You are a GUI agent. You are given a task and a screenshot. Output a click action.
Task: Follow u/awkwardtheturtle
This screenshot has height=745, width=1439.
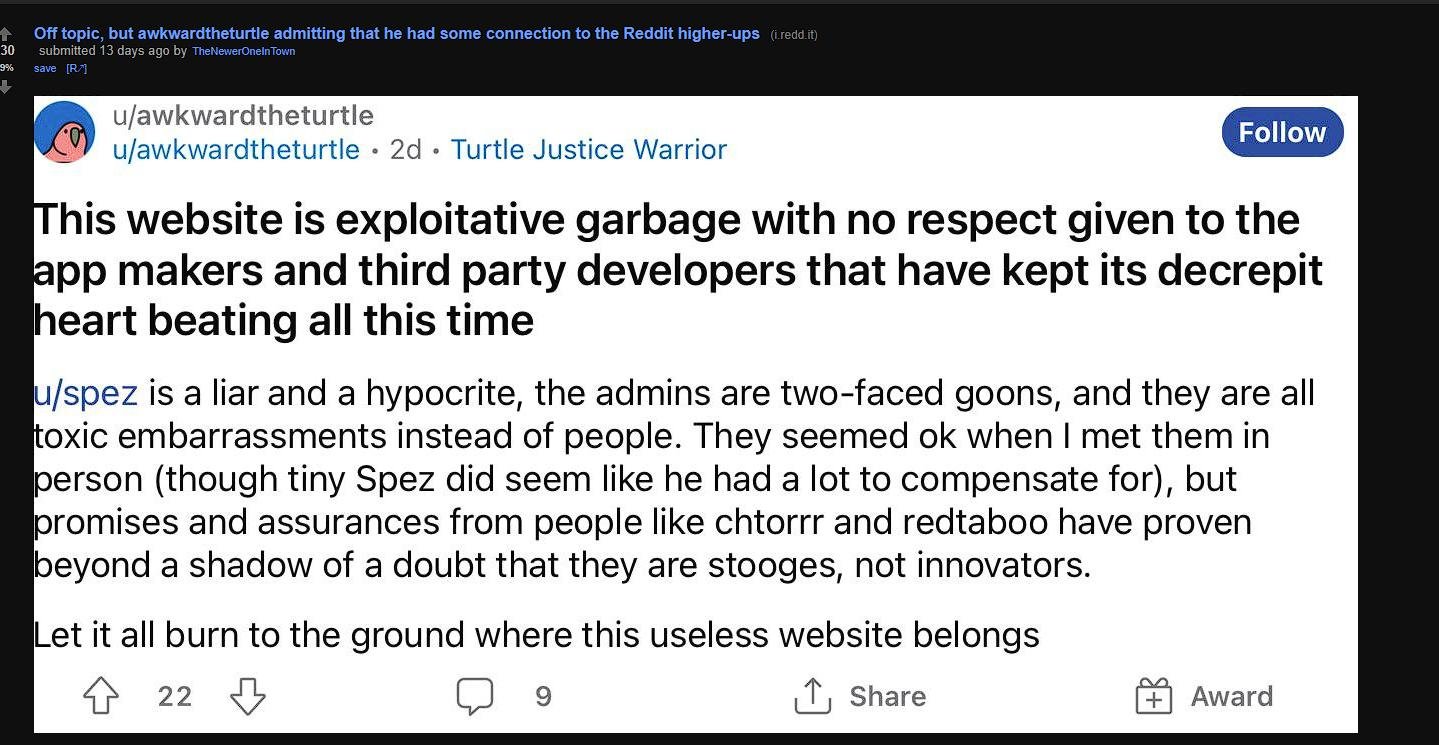[x=1282, y=132]
